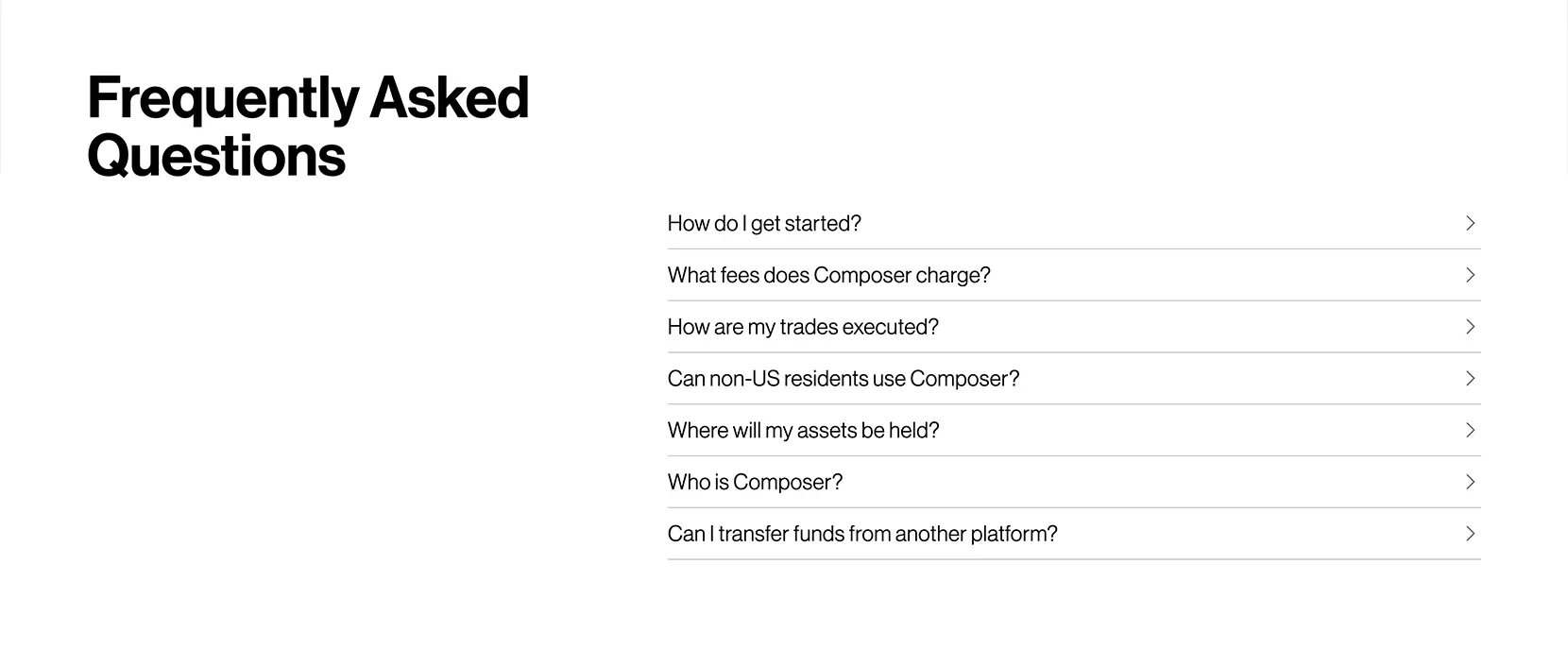
Task: Expand the 'How do I get started?' question
Action: [x=764, y=224]
